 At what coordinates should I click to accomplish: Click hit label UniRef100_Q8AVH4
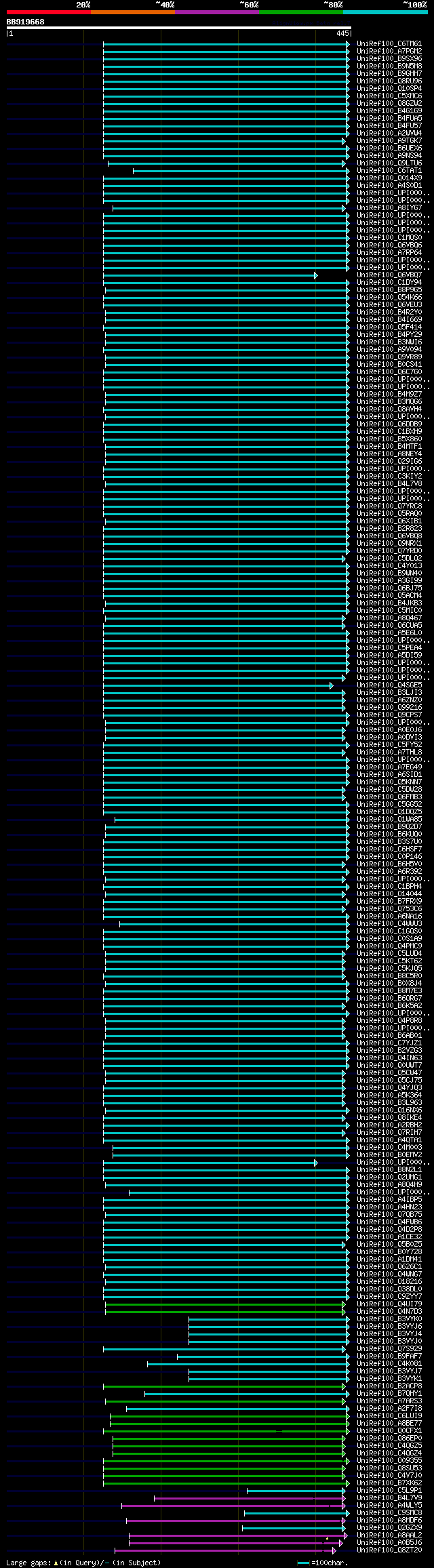[389, 409]
